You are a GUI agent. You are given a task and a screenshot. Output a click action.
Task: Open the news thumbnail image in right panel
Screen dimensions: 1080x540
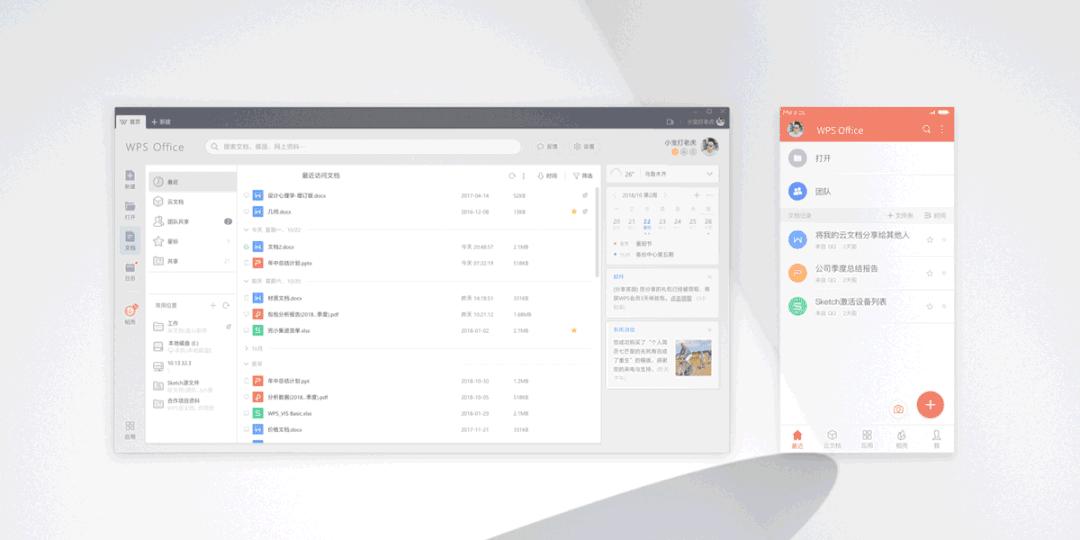pyautogui.click(x=694, y=357)
